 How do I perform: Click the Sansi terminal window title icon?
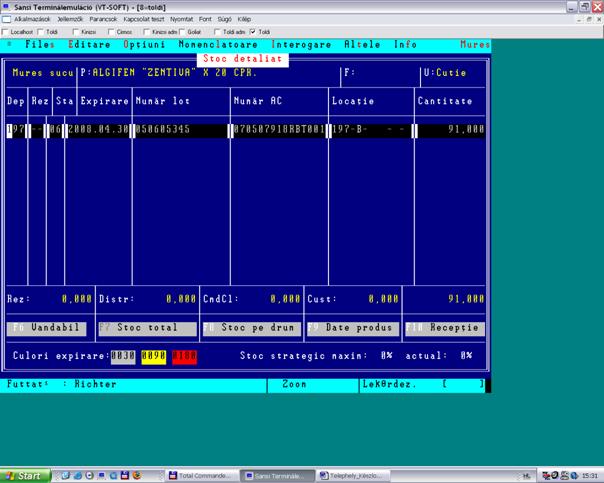click(x=6, y=6)
